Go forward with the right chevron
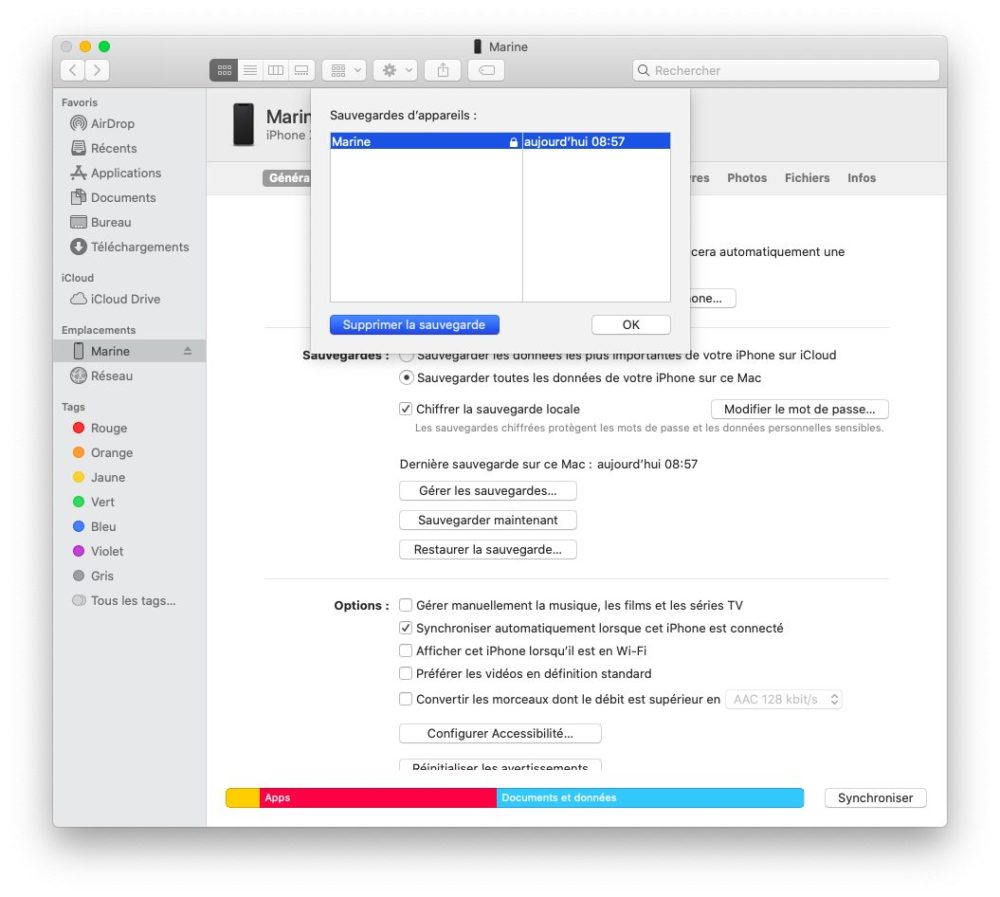 [97, 70]
